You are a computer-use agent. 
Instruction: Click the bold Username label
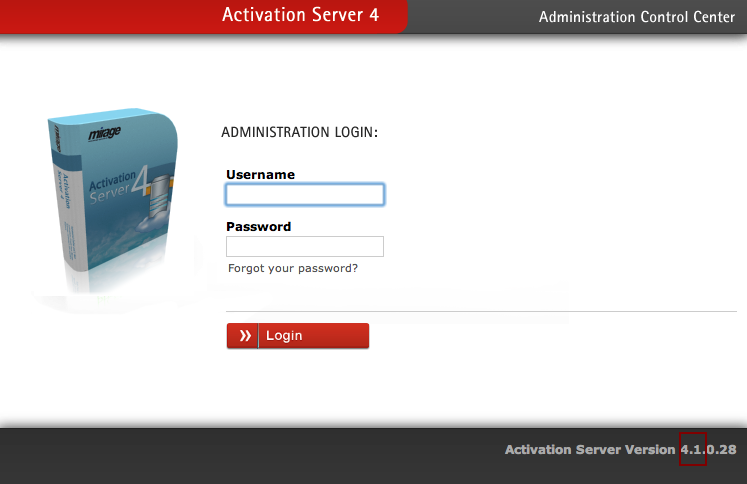(260, 174)
